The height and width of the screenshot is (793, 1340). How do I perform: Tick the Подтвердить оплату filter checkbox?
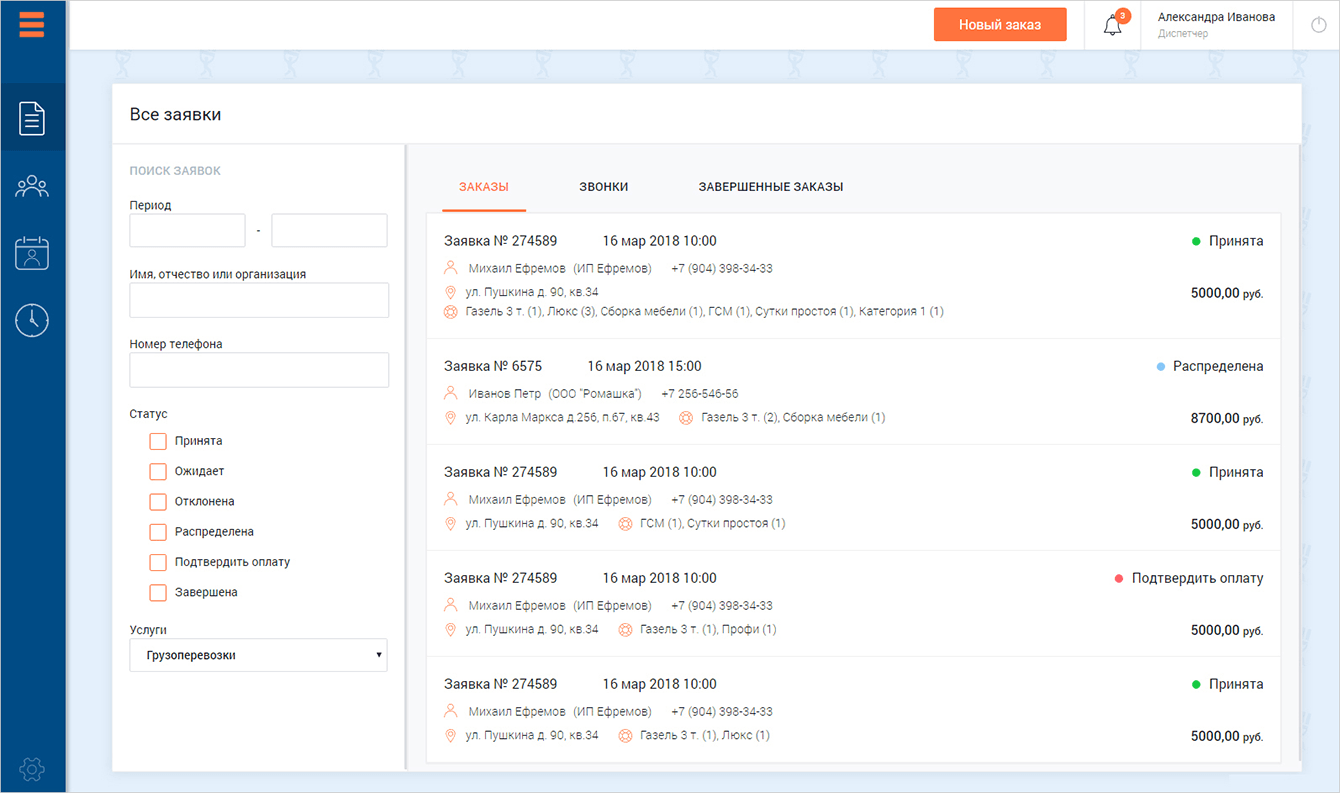(158, 562)
